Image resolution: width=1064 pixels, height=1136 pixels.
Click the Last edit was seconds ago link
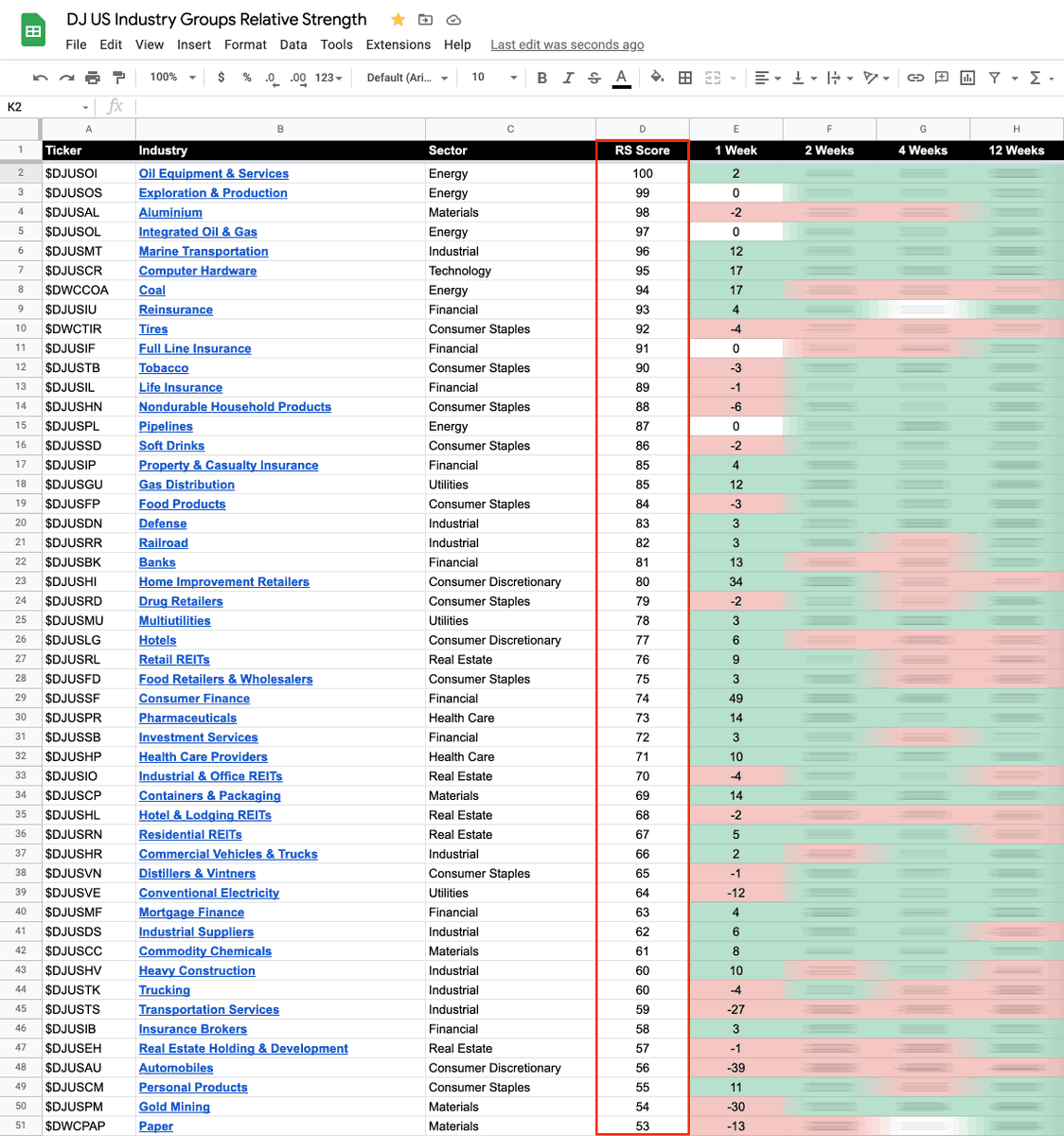point(566,44)
